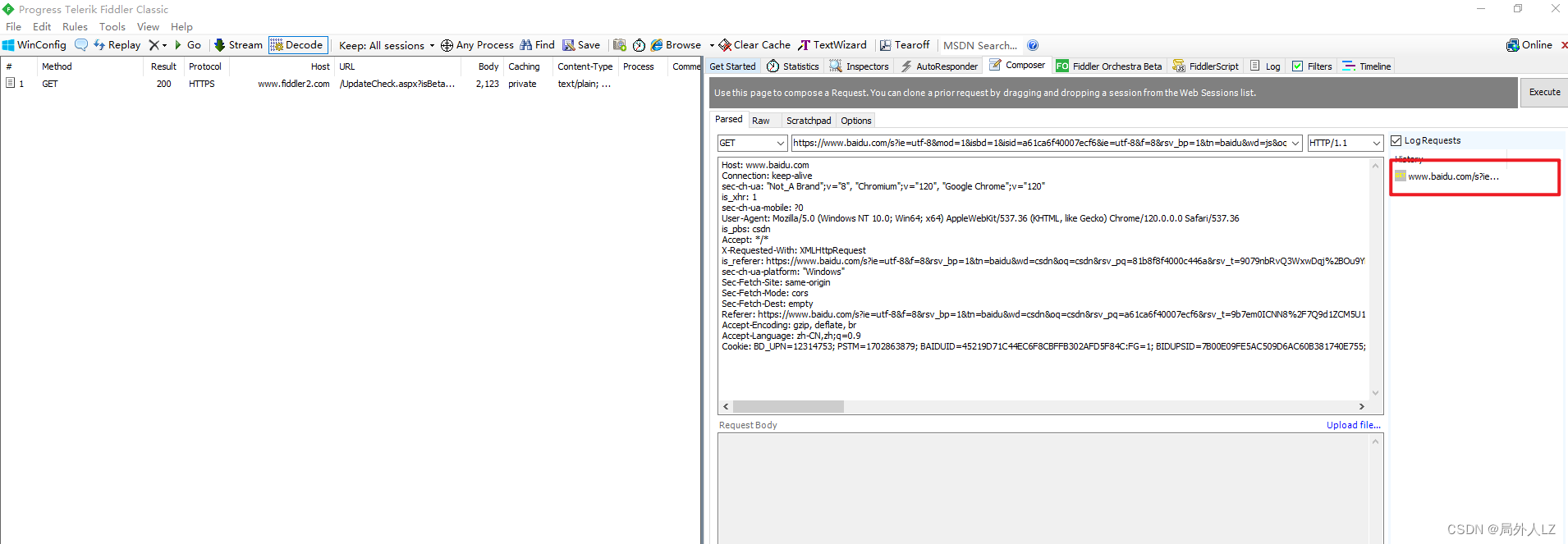
Task: Select session 1 row icon
Action: pos(11,84)
